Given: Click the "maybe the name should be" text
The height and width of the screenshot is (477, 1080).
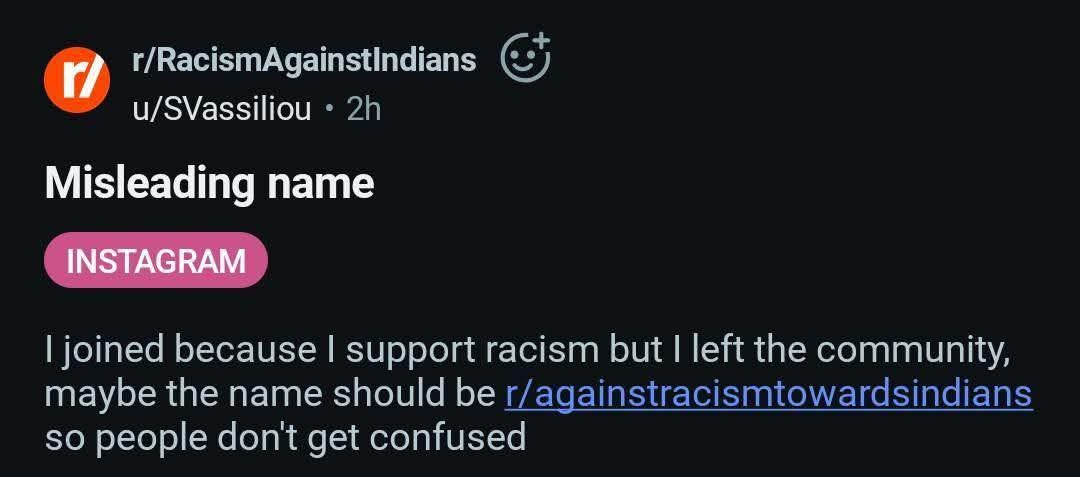Looking at the screenshot, I should 270,393.
